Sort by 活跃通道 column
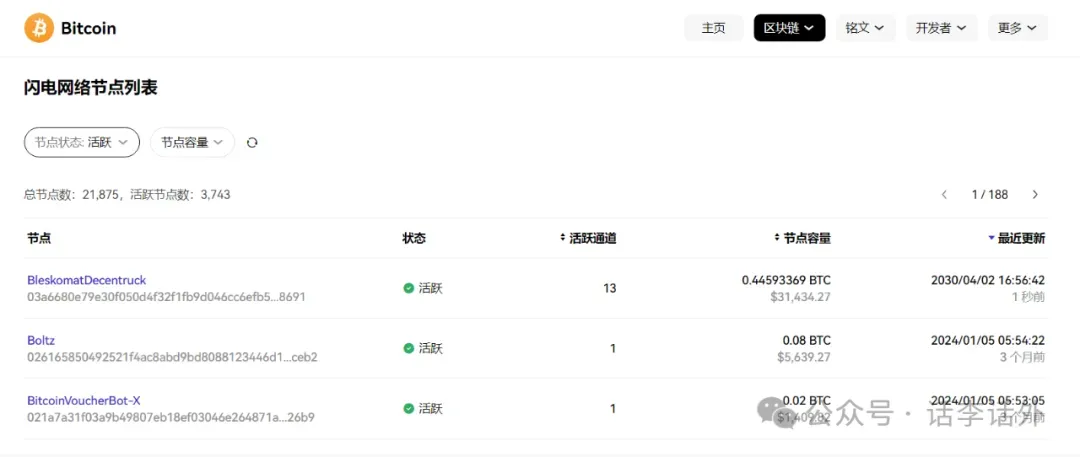This screenshot has height=457, width=1080. [588, 238]
